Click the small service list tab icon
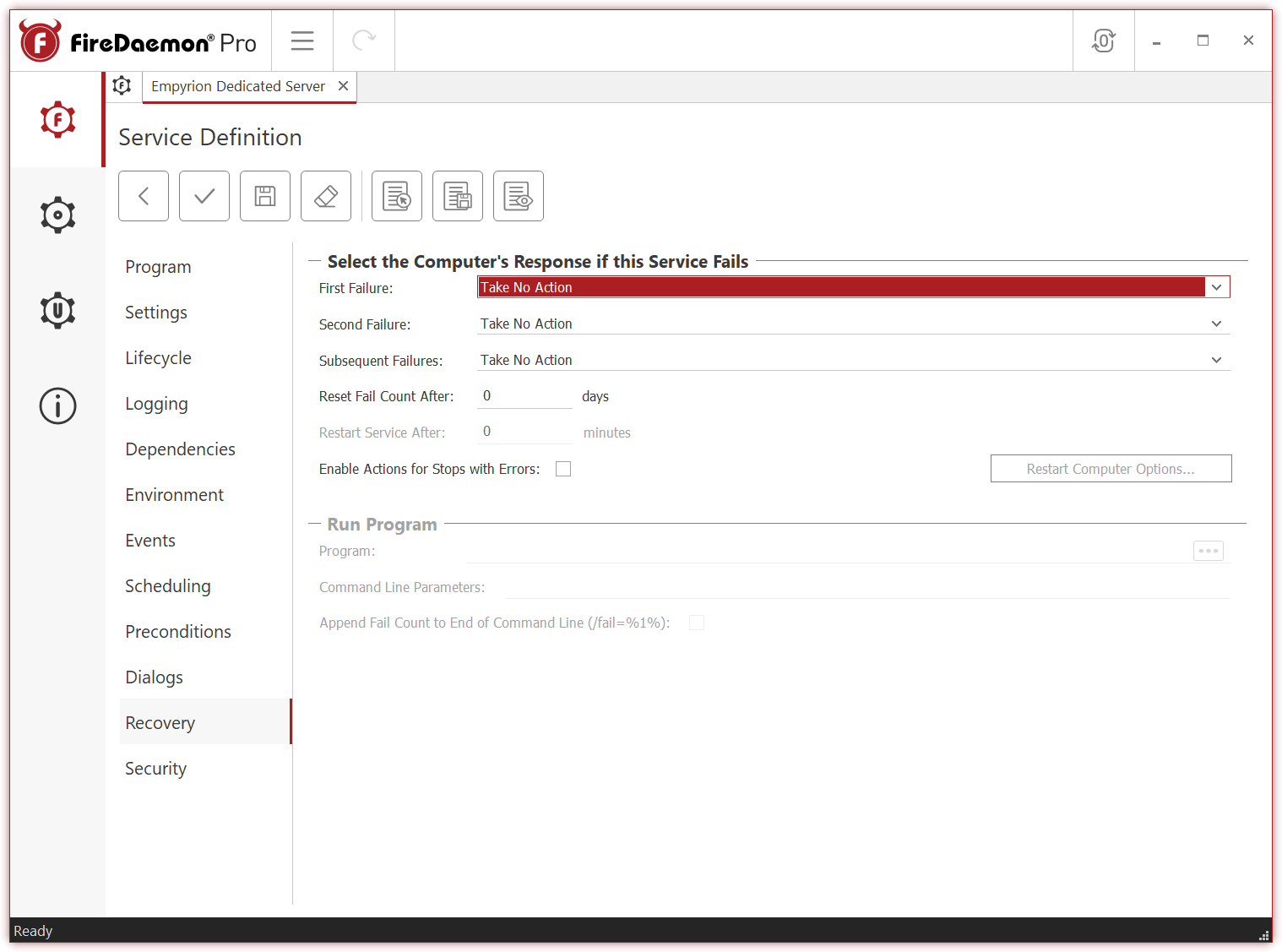Viewport: 1282px width, 952px height. [122, 86]
